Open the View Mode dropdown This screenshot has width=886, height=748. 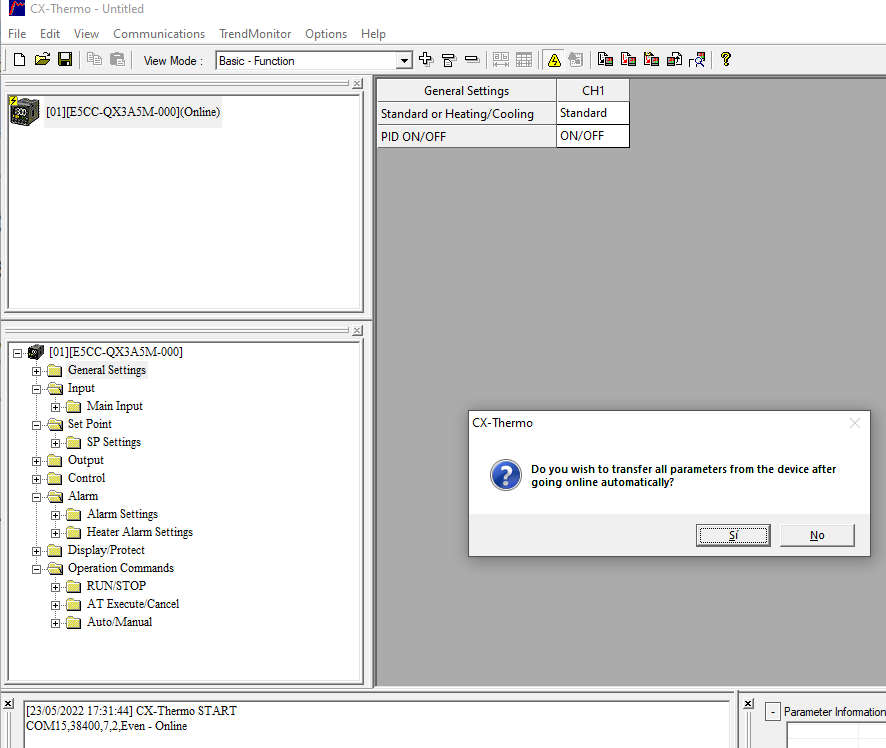[404, 60]
